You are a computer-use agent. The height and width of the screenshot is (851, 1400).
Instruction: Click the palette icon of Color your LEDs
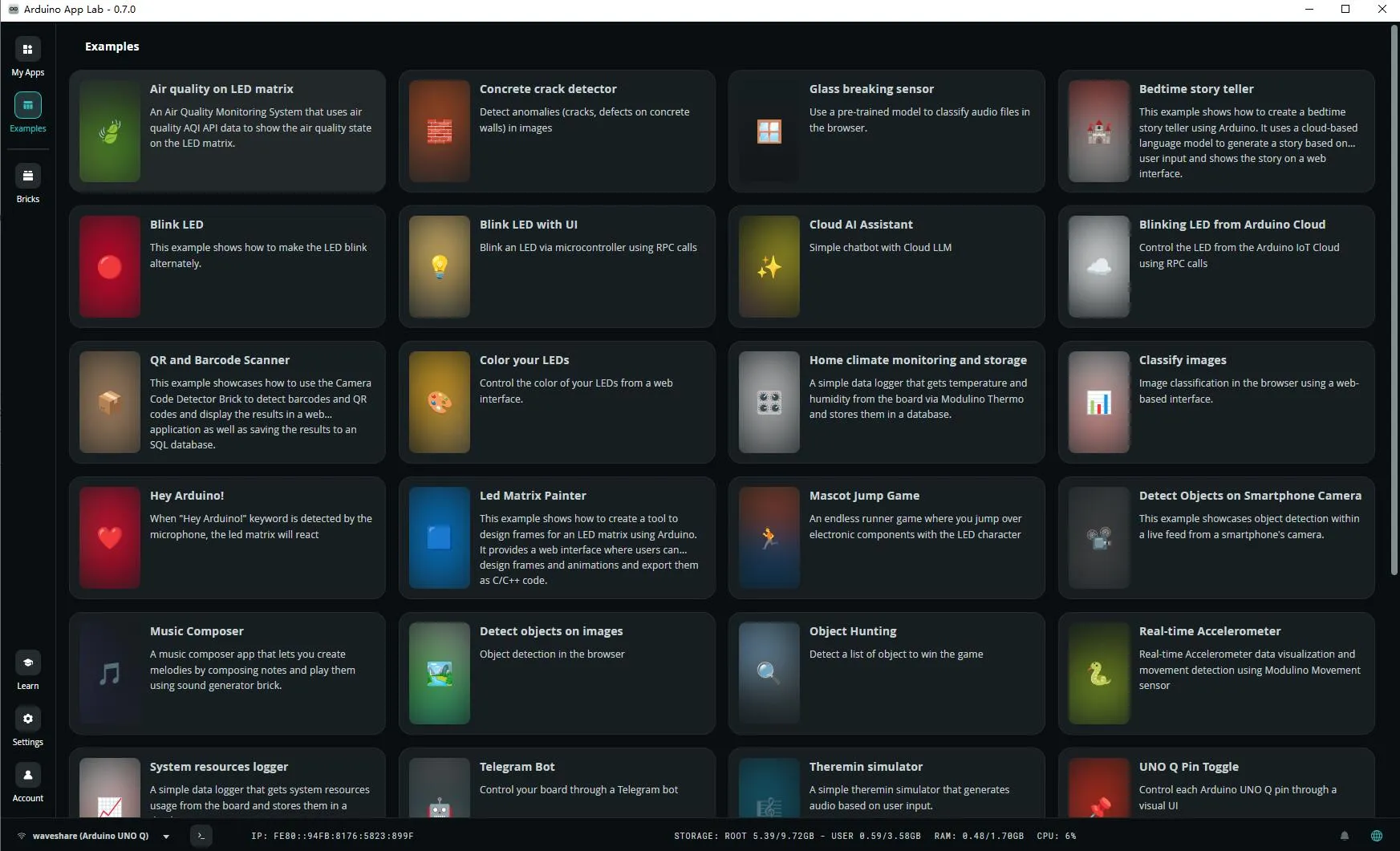(x=440, y=403)
